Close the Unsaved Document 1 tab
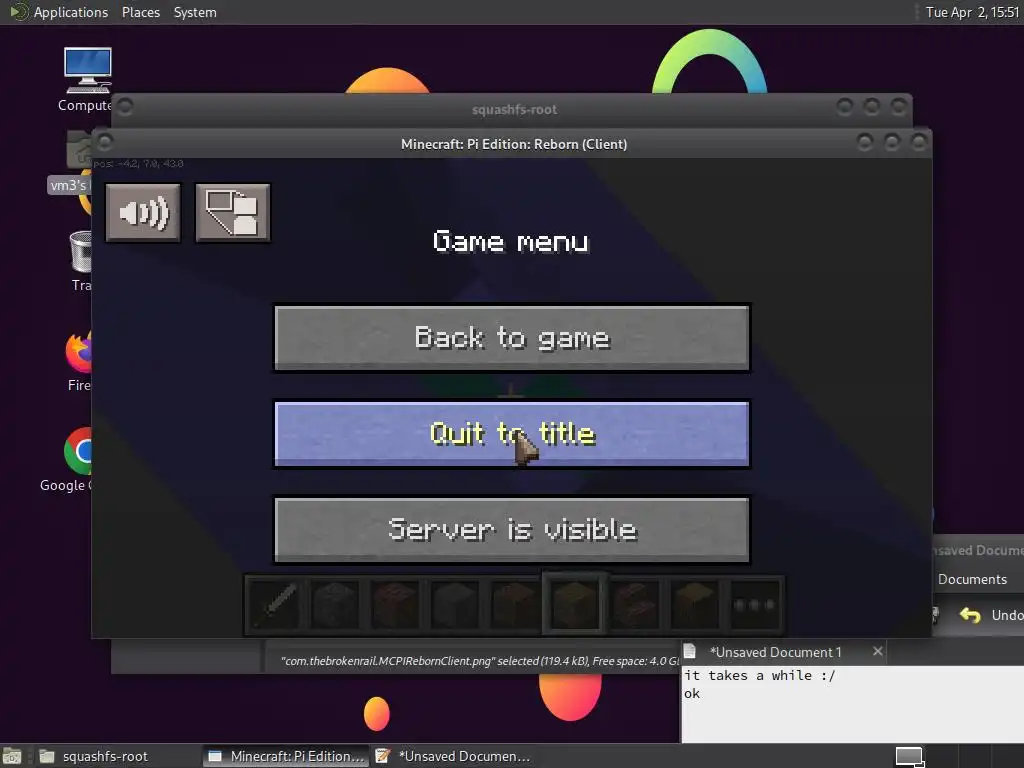The width and height of the screenshot is (1024, 768). pyautogui.click(x=878, y=651)
